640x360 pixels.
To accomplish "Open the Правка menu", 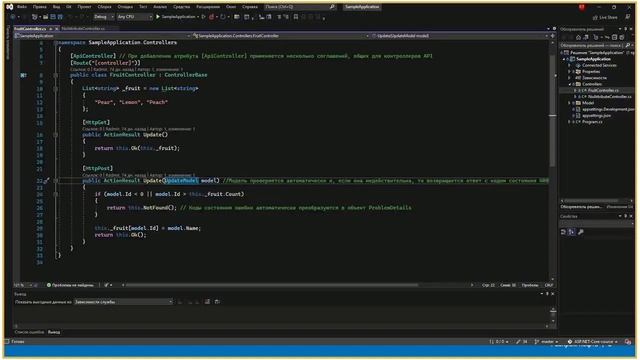I will click(40, 7).
